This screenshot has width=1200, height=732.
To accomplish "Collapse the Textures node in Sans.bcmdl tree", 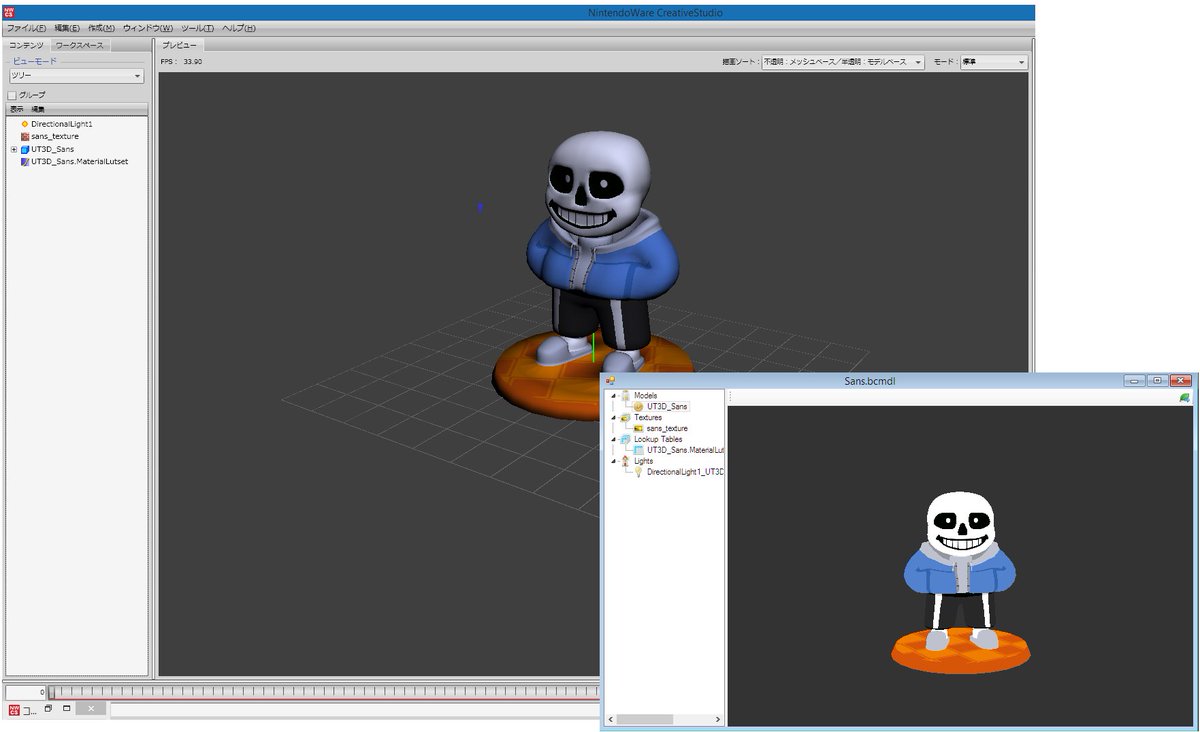I will pyautogui.click(x=614, y=418).
